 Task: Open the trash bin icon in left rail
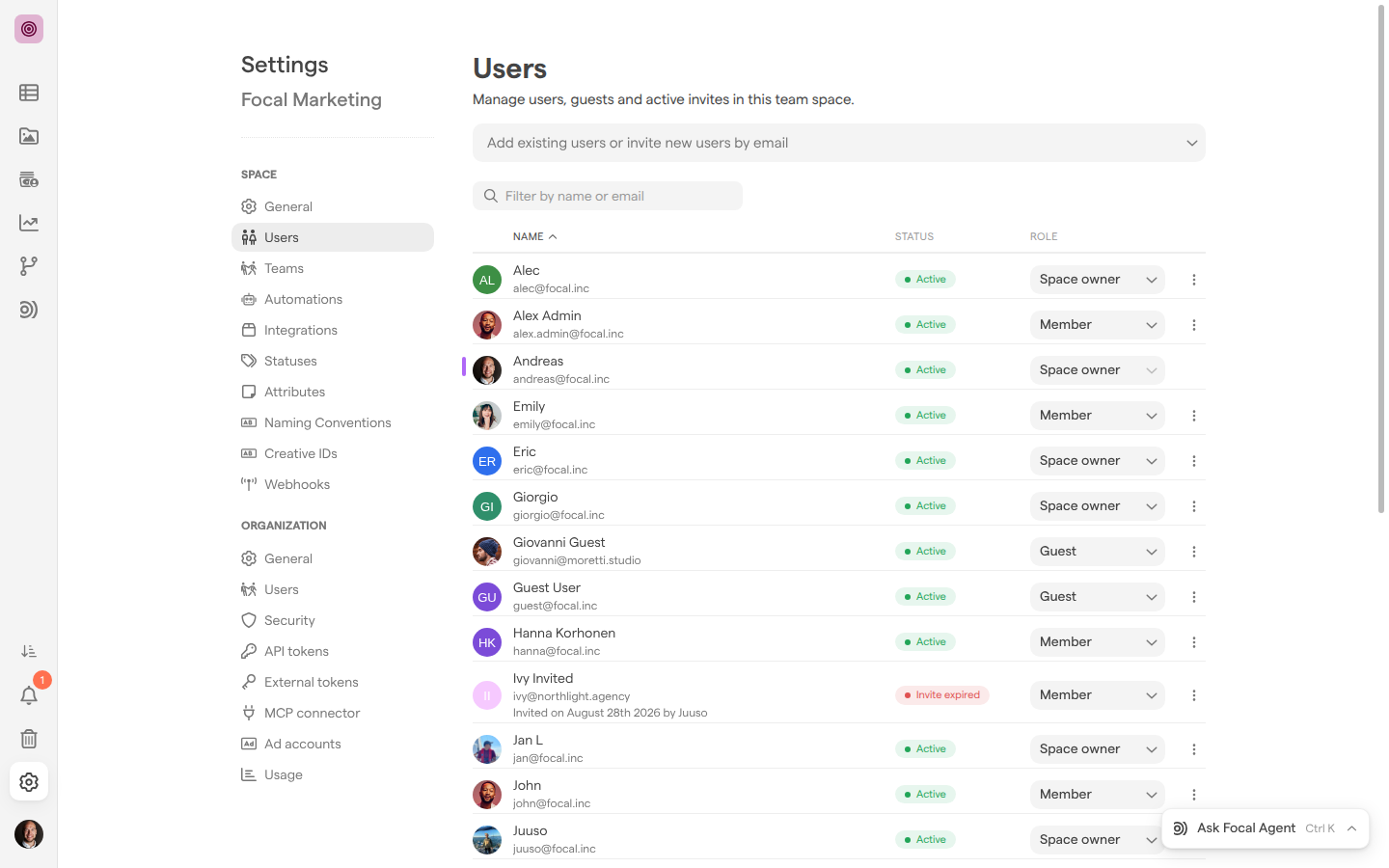point(29,739)
